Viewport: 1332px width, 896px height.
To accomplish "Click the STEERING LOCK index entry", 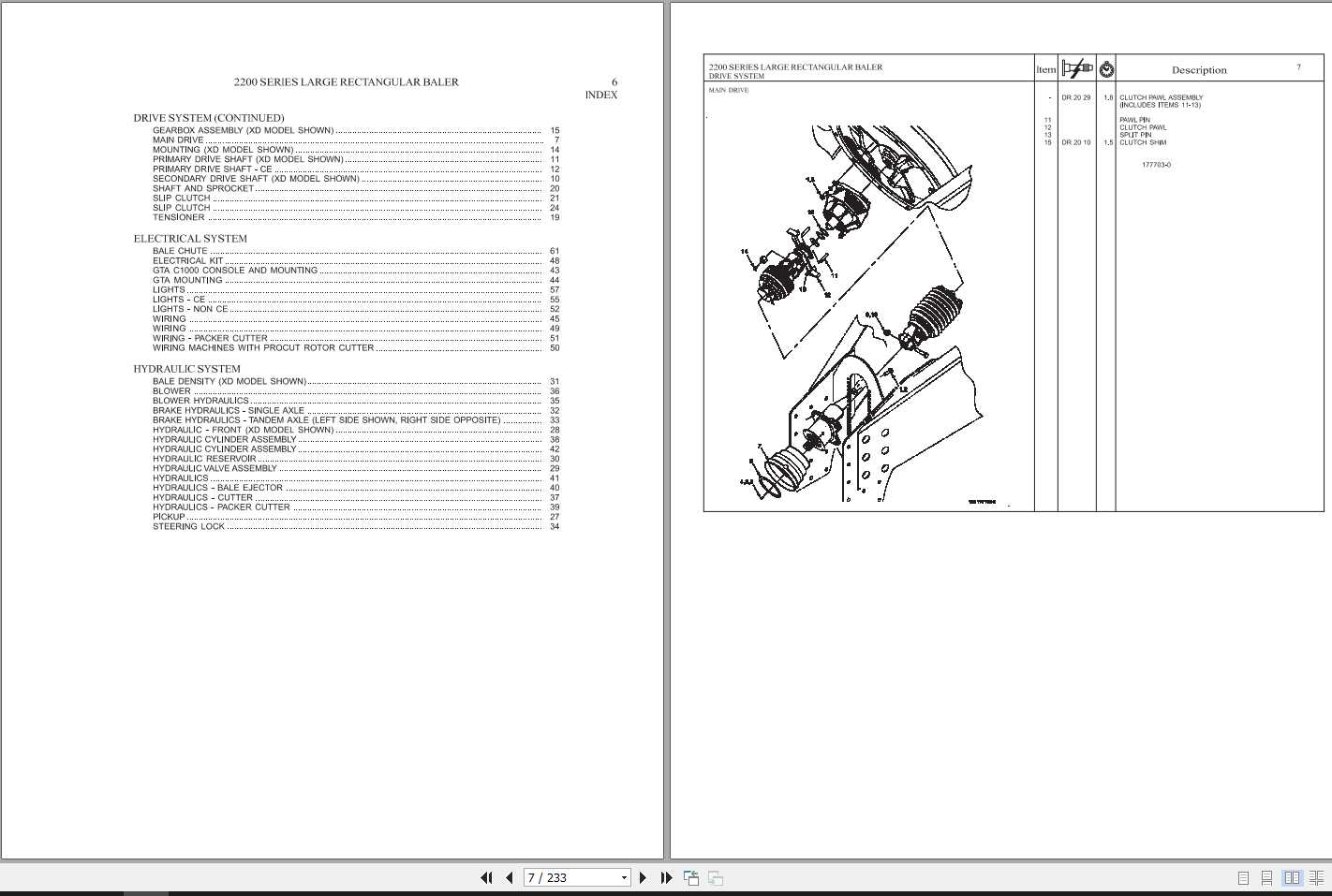I will click(x=356, y=526).
